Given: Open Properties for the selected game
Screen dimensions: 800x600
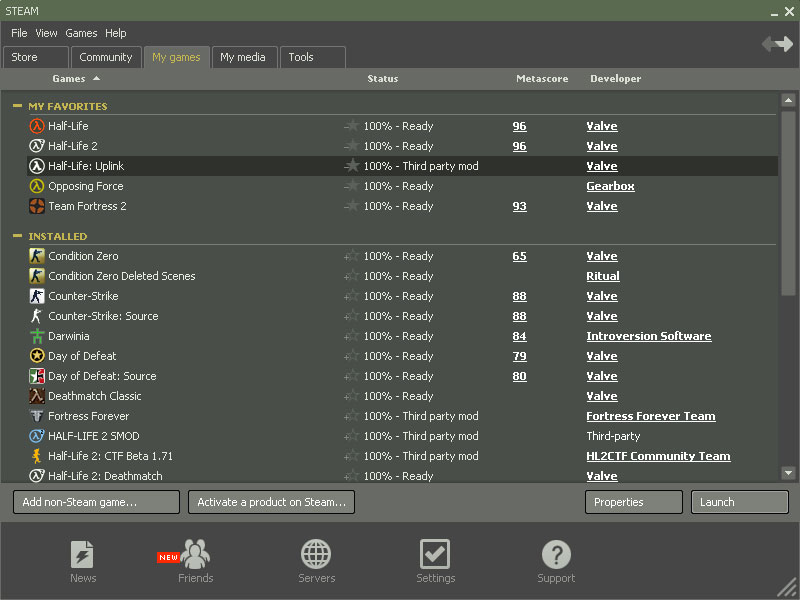Looking at the screenshot, I should point(634,502).
